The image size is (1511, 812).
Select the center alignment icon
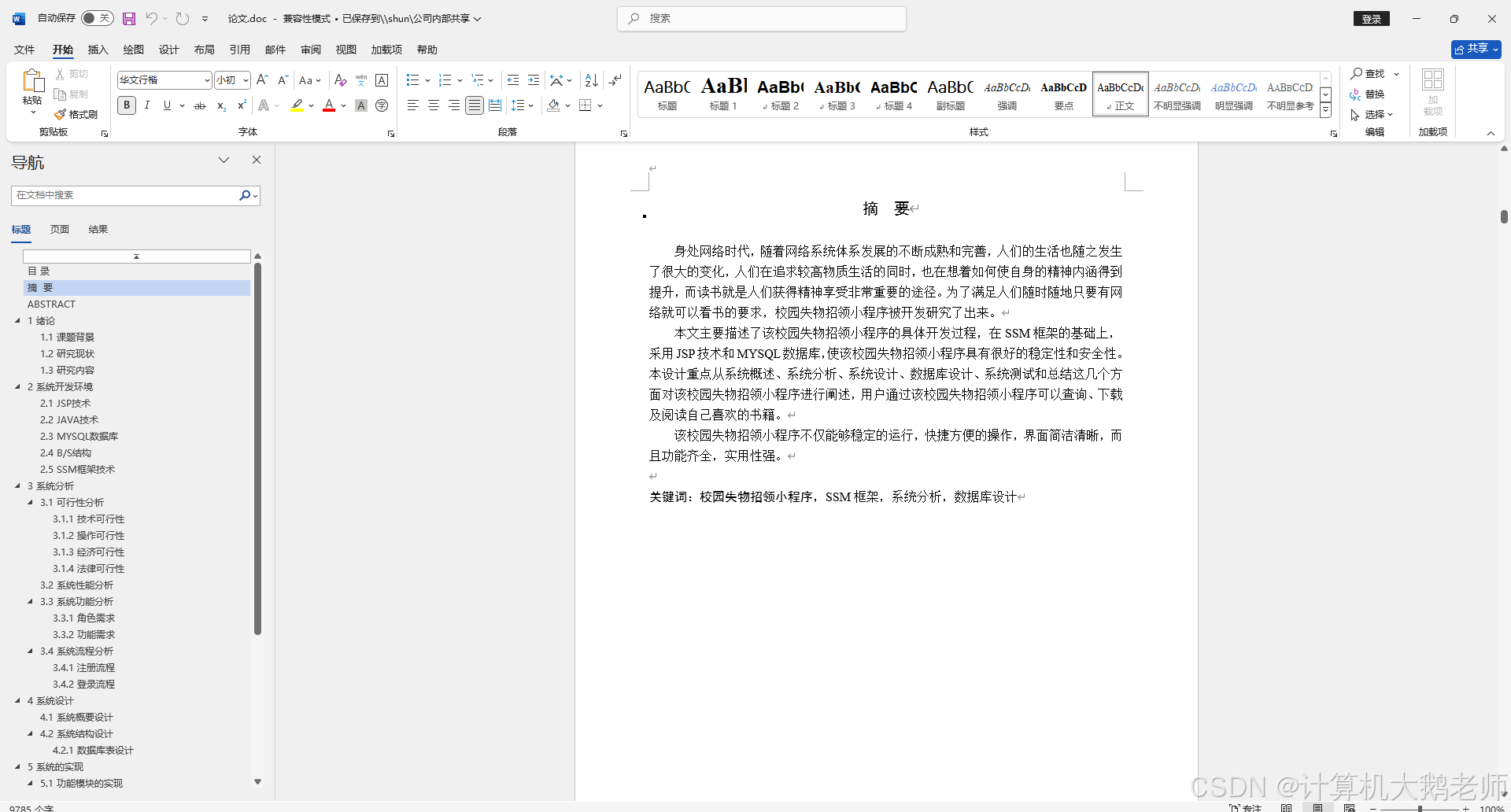[x=433, y=105]
